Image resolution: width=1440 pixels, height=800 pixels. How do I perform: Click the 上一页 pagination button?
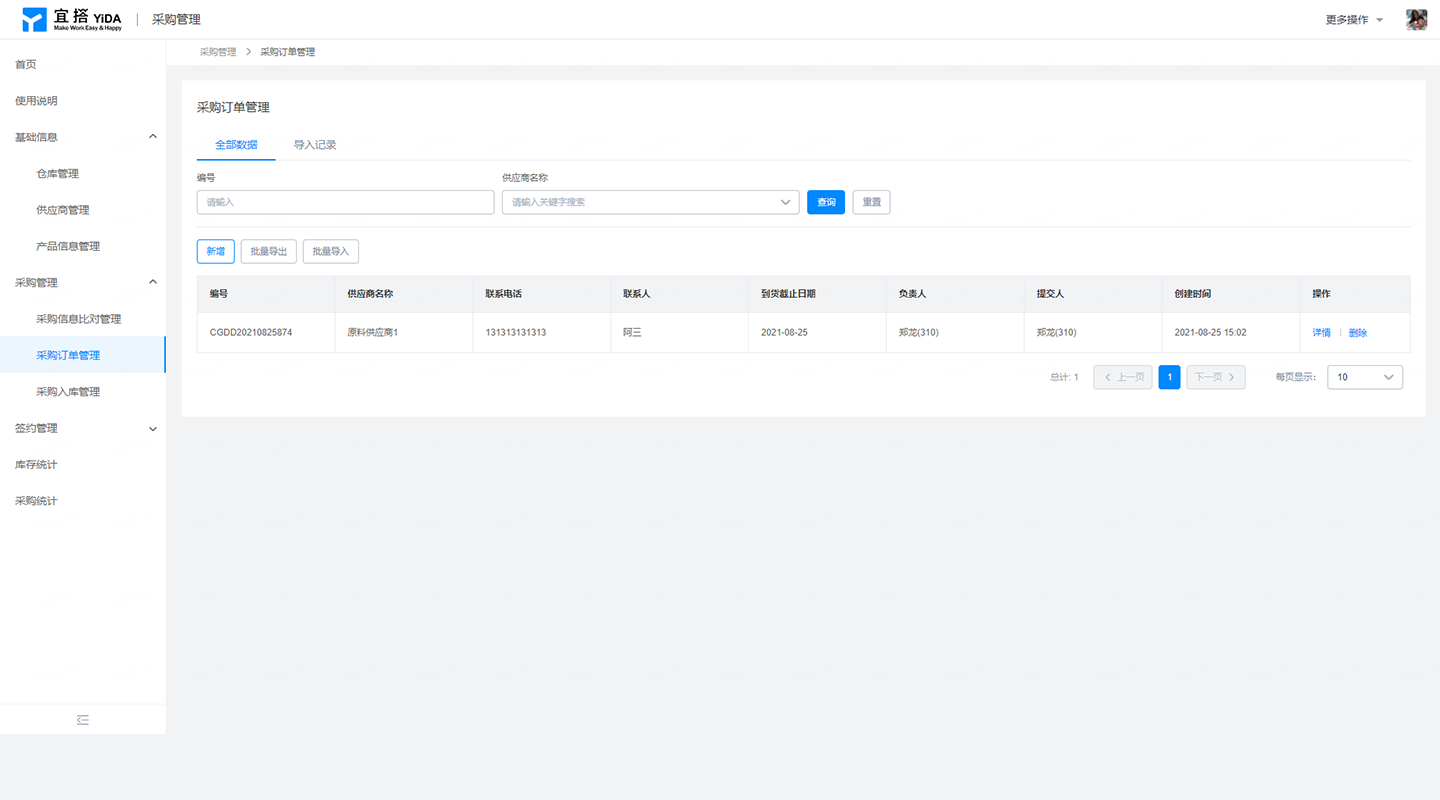click(x=1123, y=377)
